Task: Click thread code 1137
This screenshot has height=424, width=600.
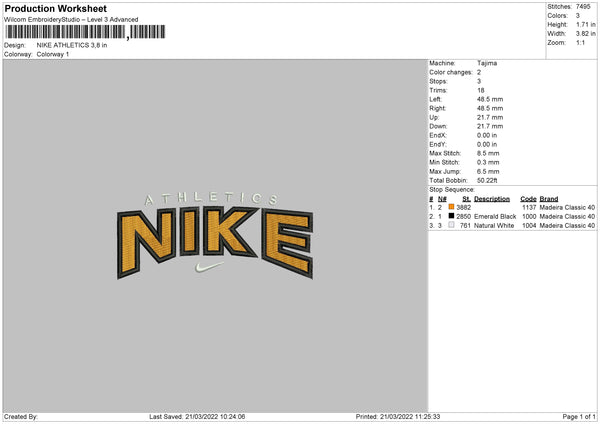Action: click(529, 207)
